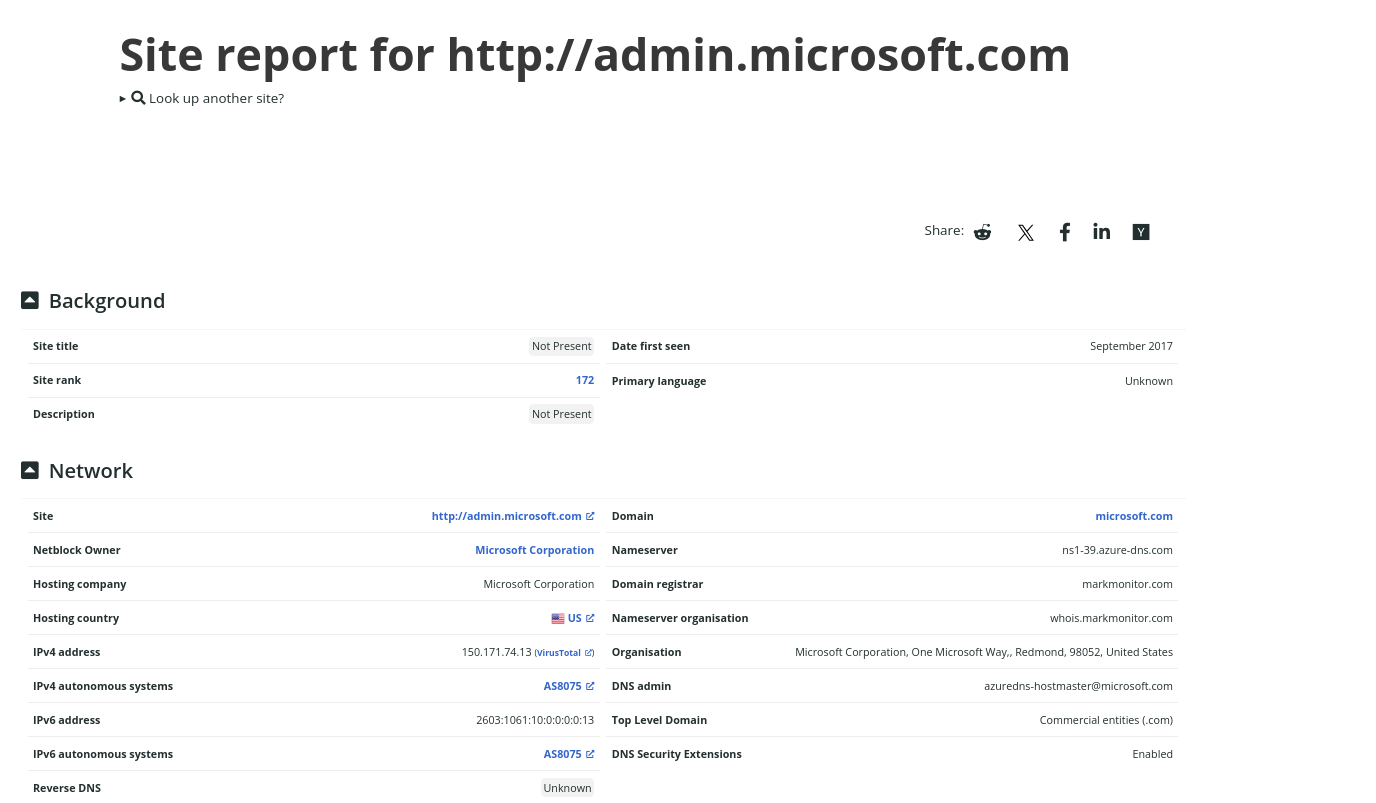Open http://admin.microsoft.com site link
Viewport: 1376px width, 803px height.
pyautogui.click(x=506, y=516)
